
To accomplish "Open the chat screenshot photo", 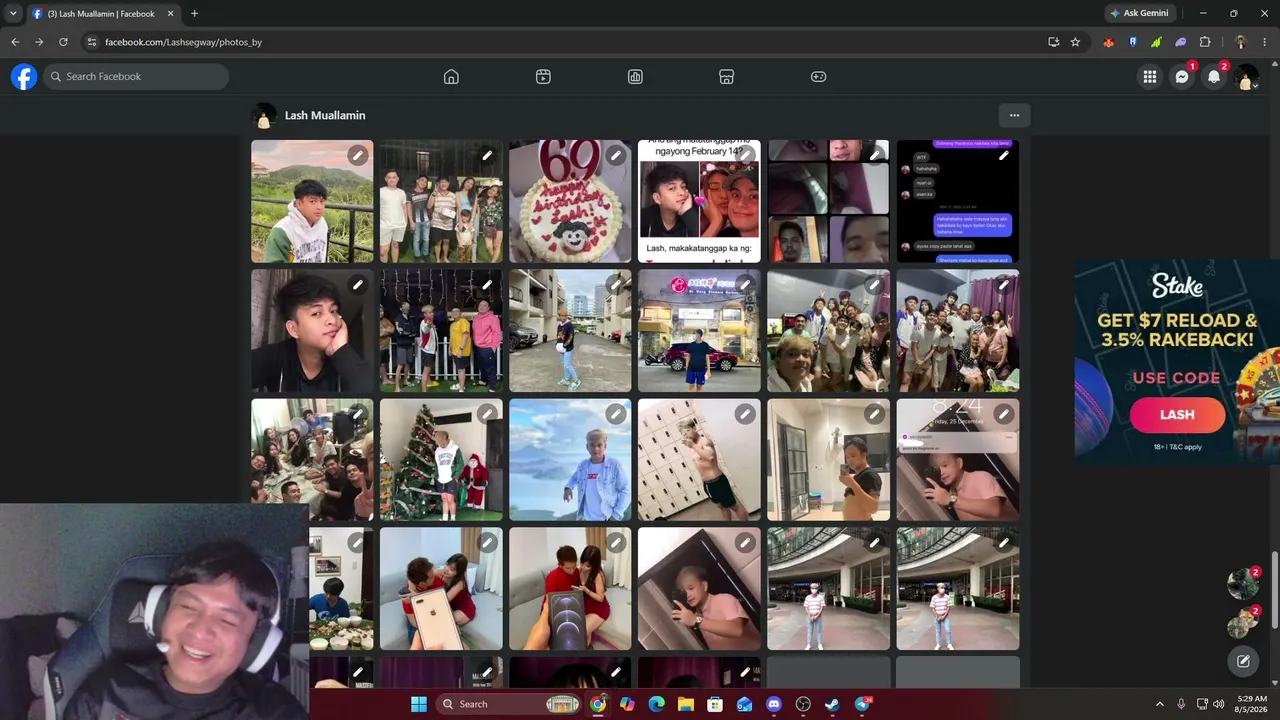I will click(x=957, y=201).
